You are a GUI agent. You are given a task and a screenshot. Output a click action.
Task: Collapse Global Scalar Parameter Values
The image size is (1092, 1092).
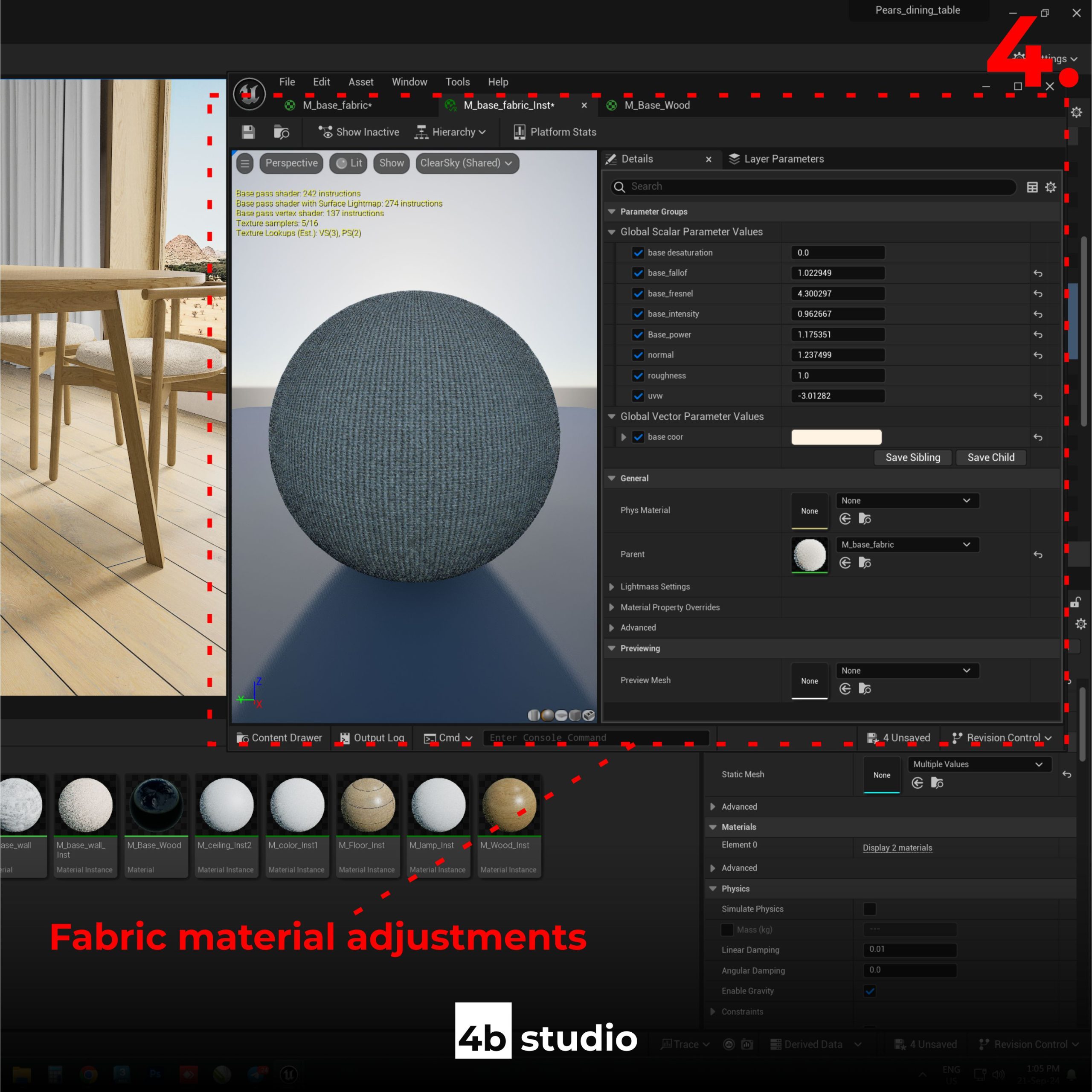click(612, 232)
